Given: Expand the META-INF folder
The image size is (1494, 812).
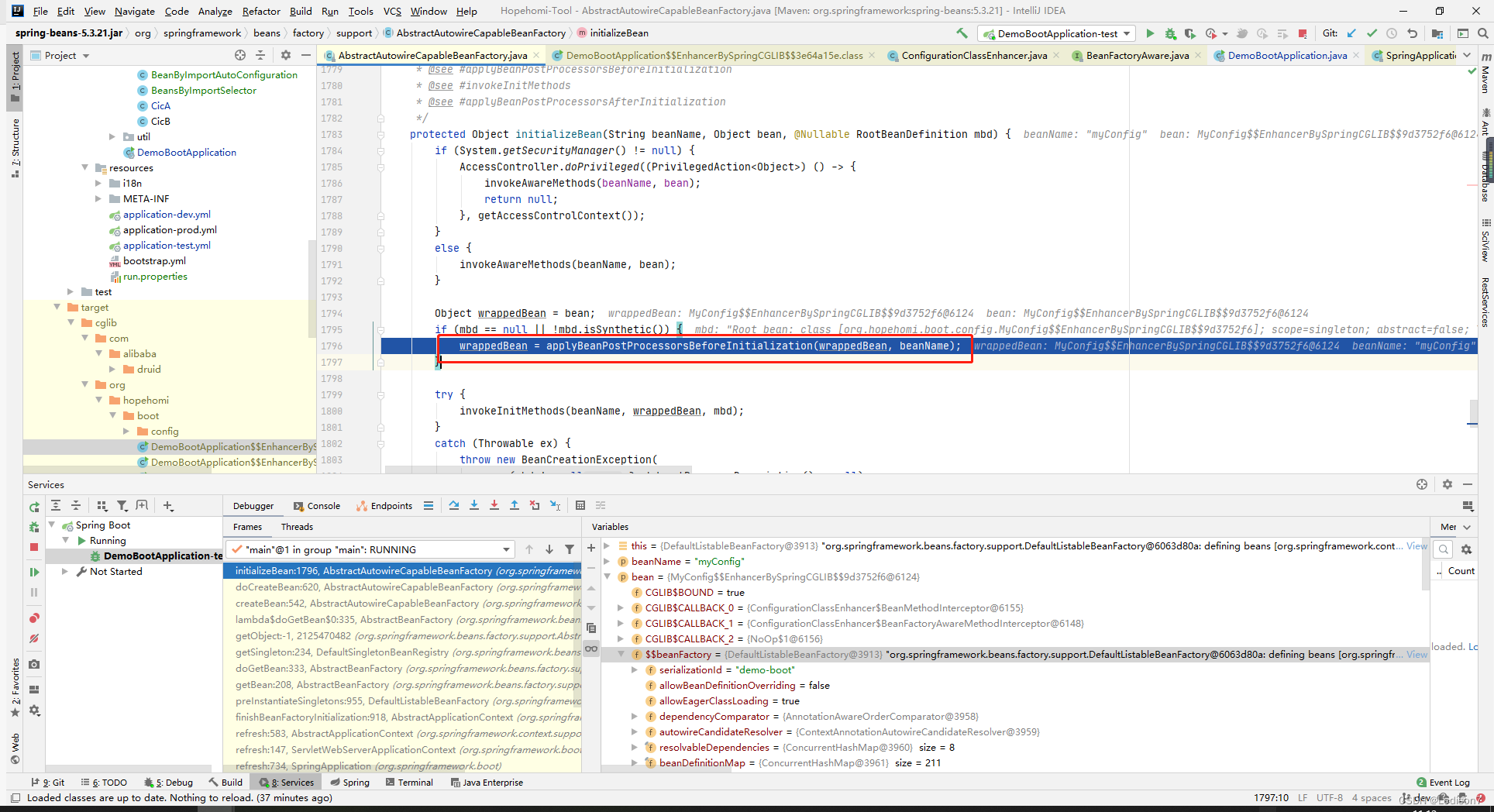Looking at the screenshot, I should tap(98, 198).
